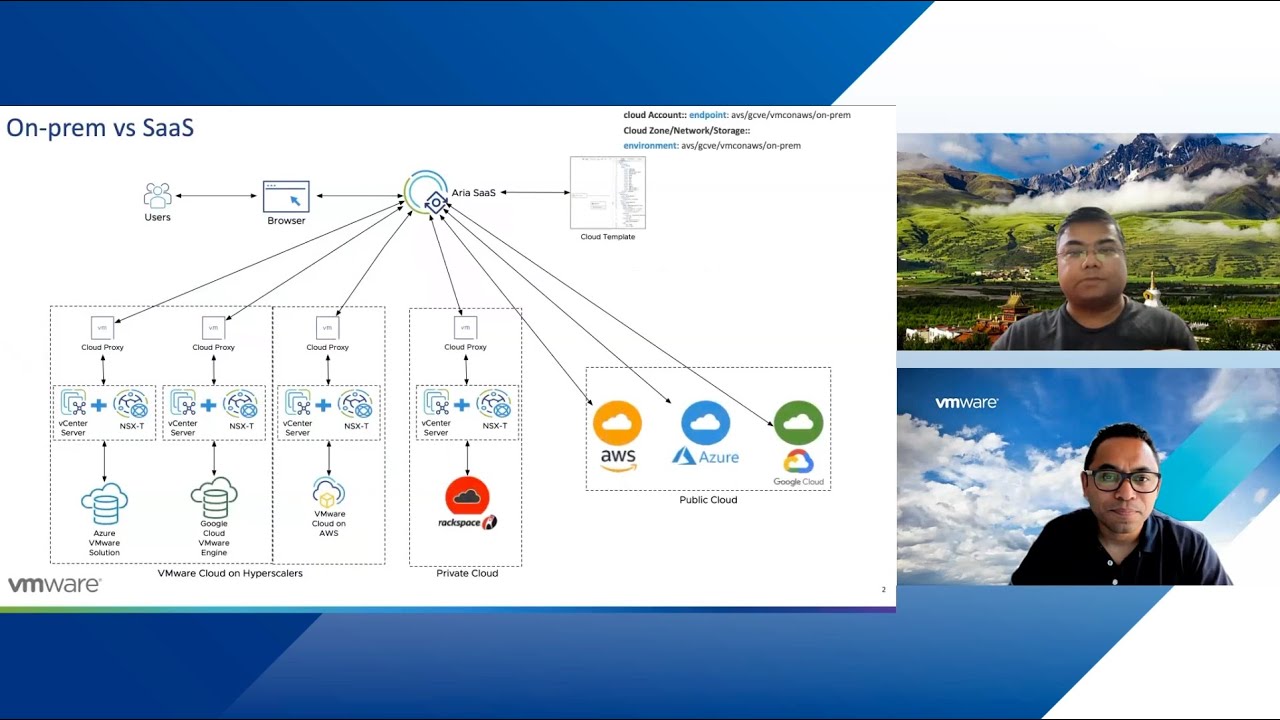Viewport: 1280px width, 720px height.
Task: Click the 'Azure VMware Solution' text
Action: pos(104,543)
